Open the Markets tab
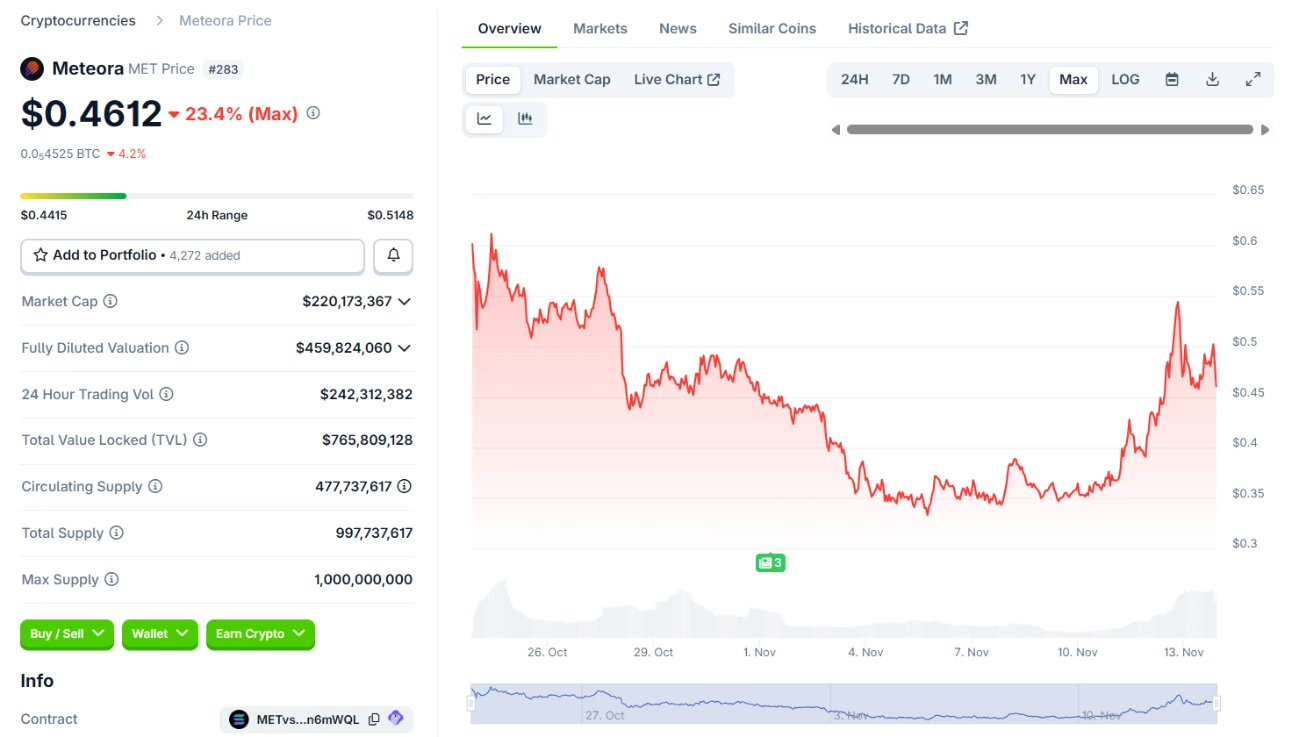 (600, 28)
